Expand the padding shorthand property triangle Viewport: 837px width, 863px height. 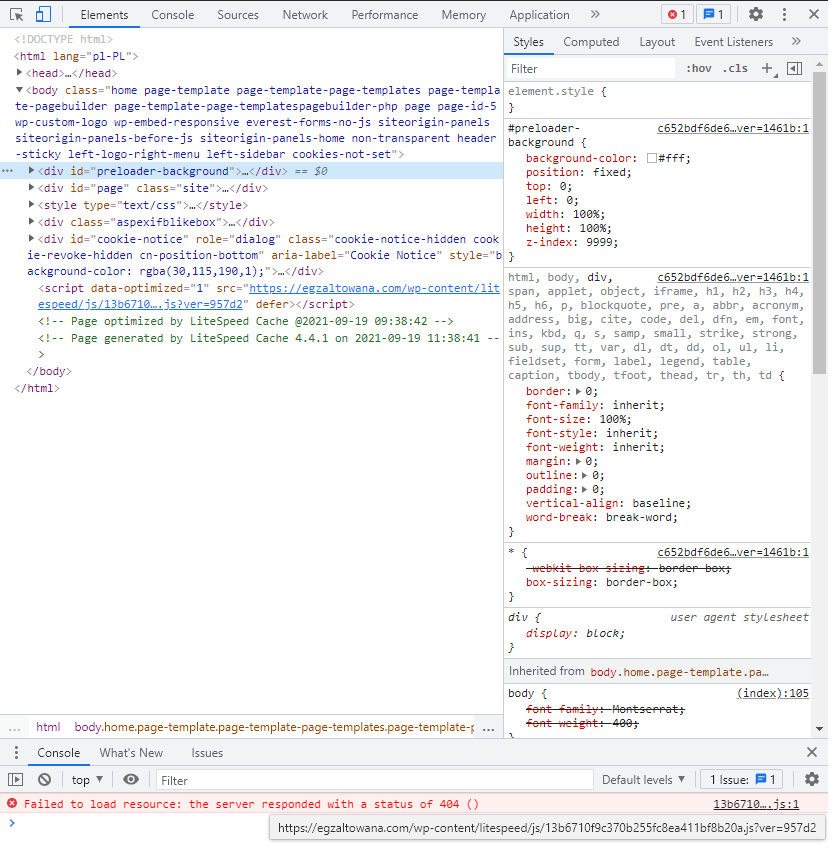click(585, 489)
